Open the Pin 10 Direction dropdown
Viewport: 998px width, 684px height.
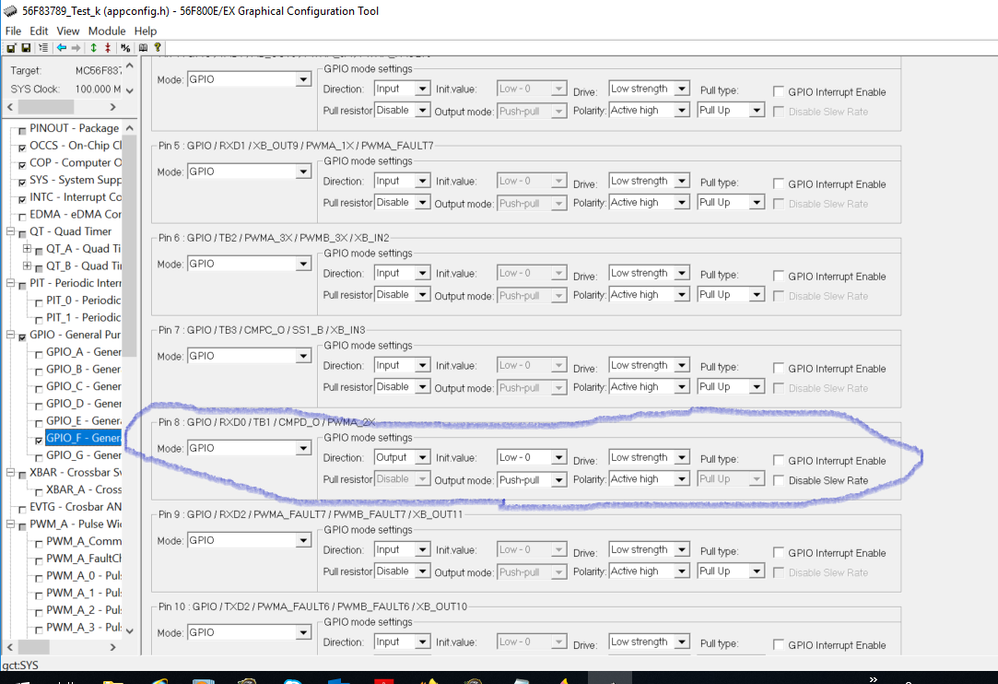click(422, 642)
